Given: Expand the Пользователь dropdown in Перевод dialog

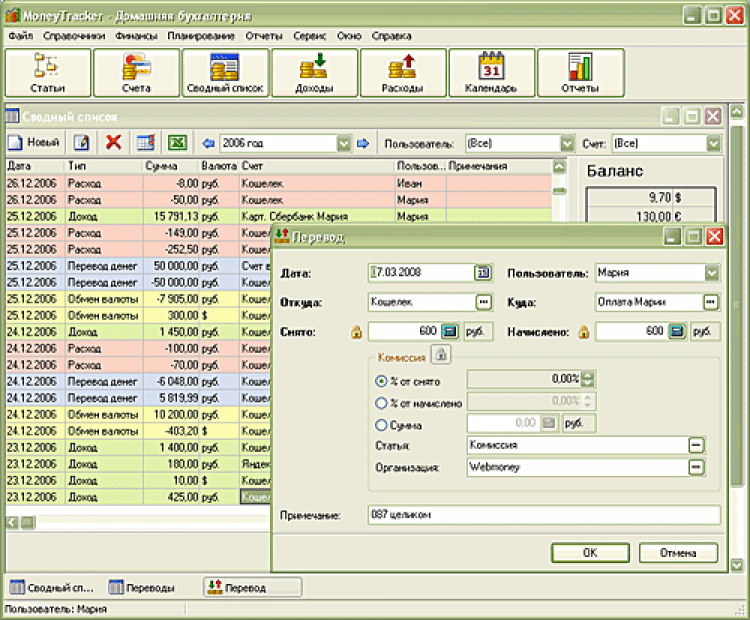Looking at the screenshot, I should coord(711,272).
